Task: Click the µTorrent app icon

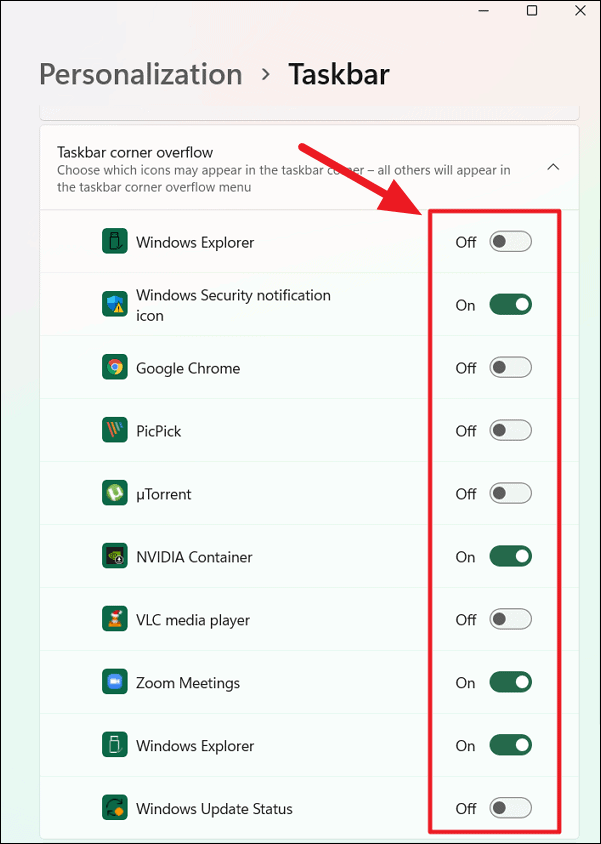Action: coord(115,493)
